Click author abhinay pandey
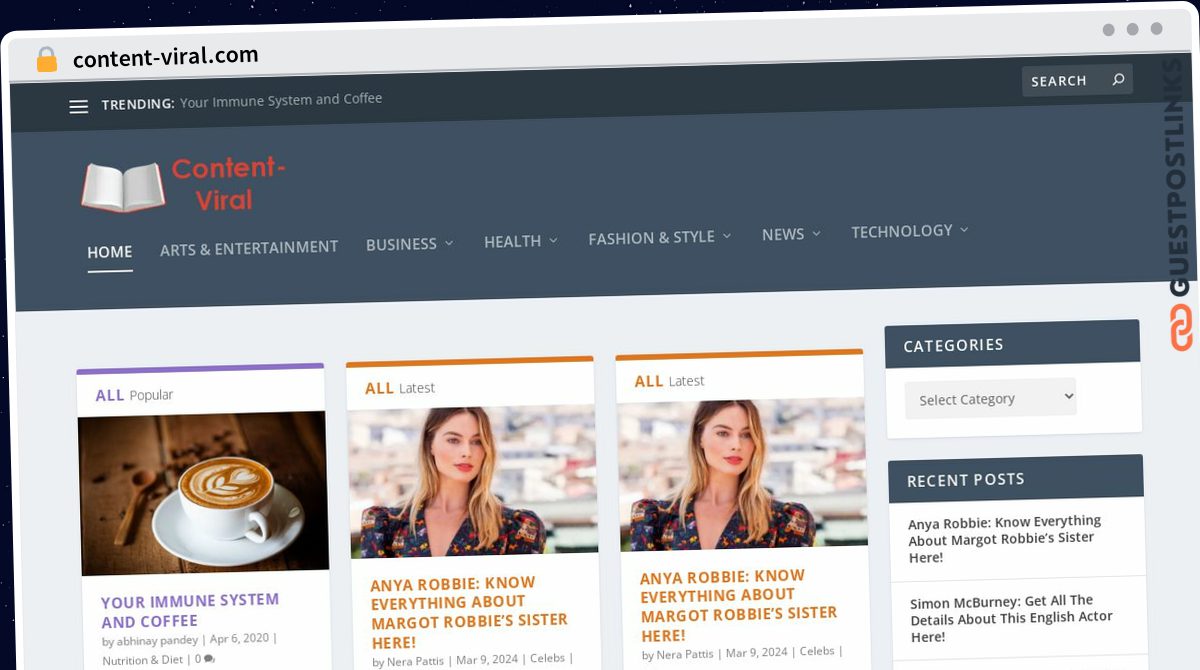Screen dimensions: 1200x670 pyautogui.click(x=157, y=641)
